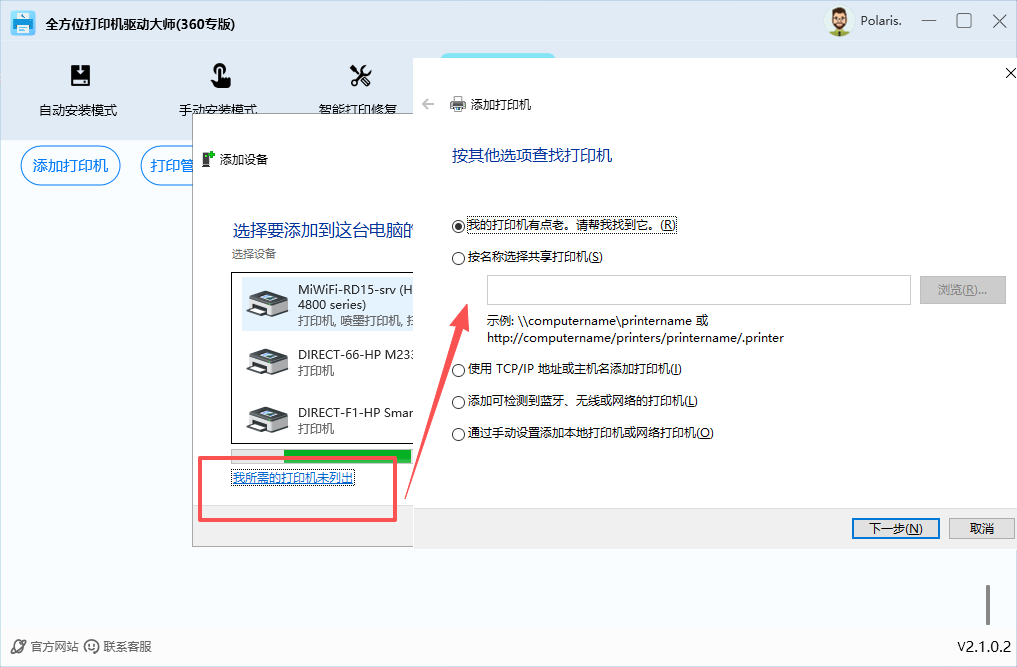This screenshot has width=1017, height=667.
Task: Click the 我所需的打印机未列出 link
Action: [293, 478]
